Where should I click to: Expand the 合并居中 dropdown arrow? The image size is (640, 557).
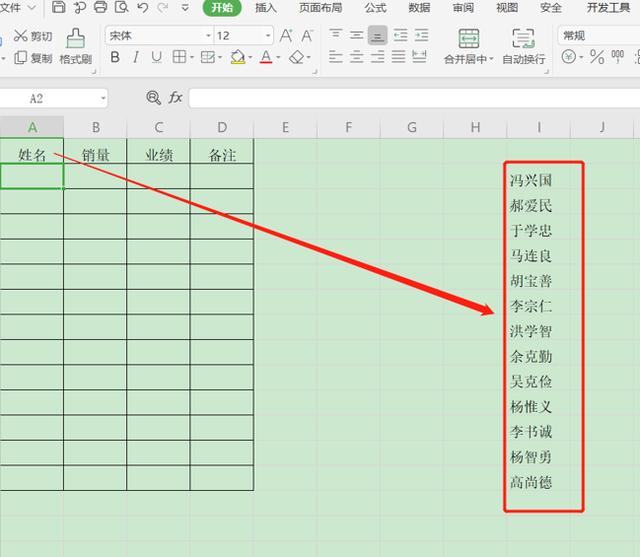(491, 59)
